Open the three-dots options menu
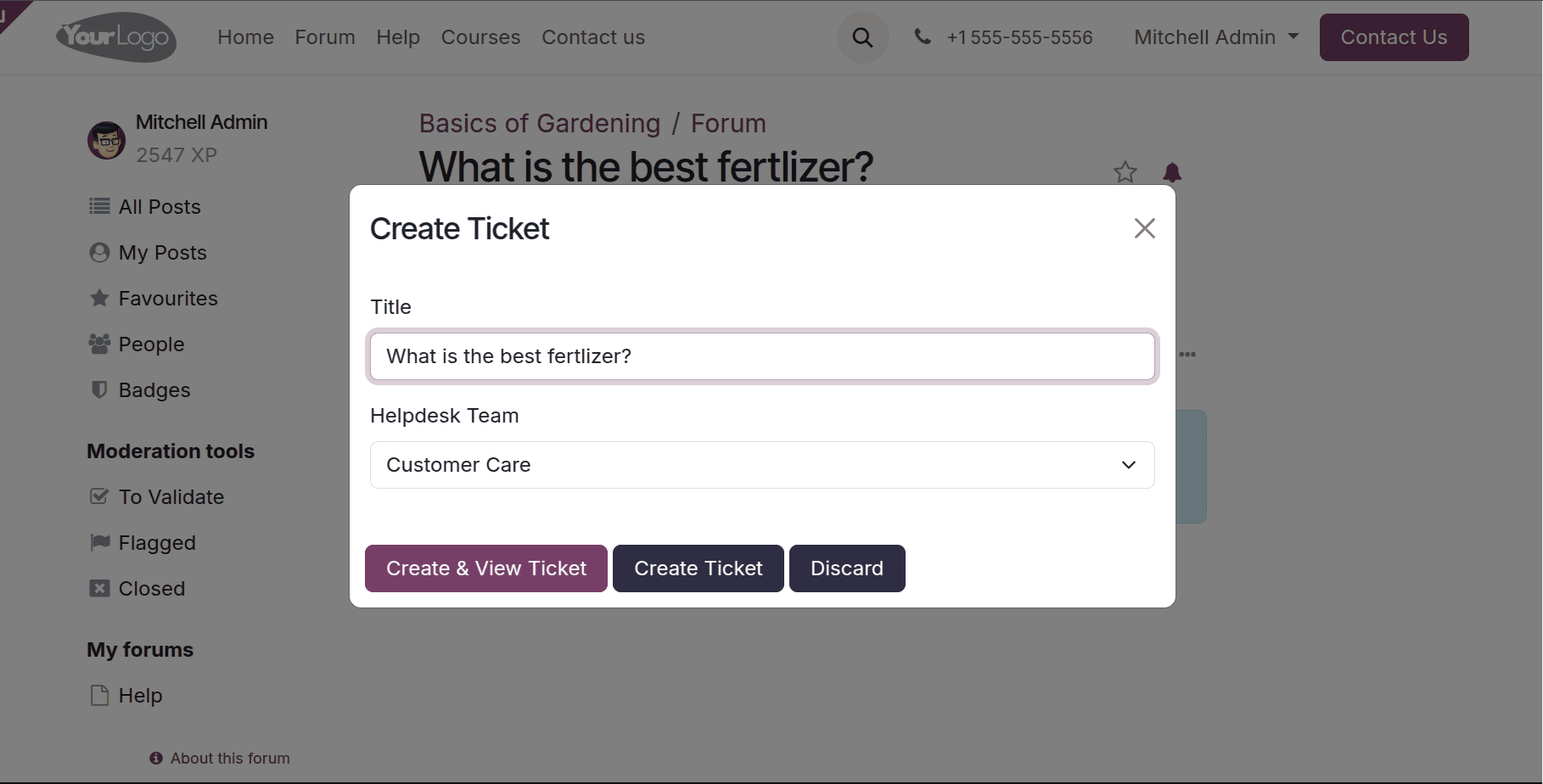Viewport: 1543px width, 784px height. (x=1187, y=355)
